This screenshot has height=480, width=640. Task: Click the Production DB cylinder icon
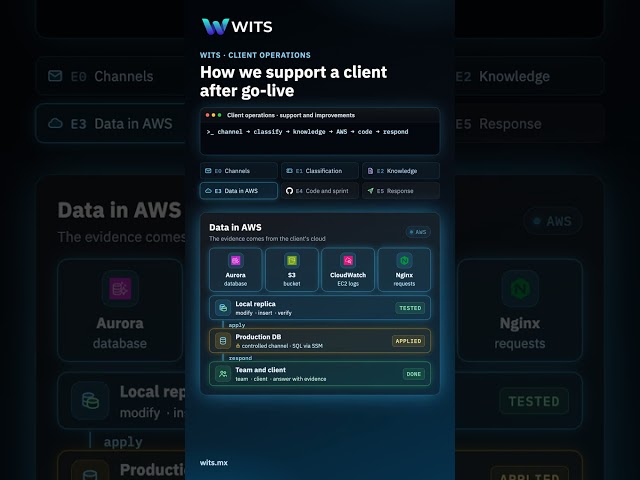[223, 341]
